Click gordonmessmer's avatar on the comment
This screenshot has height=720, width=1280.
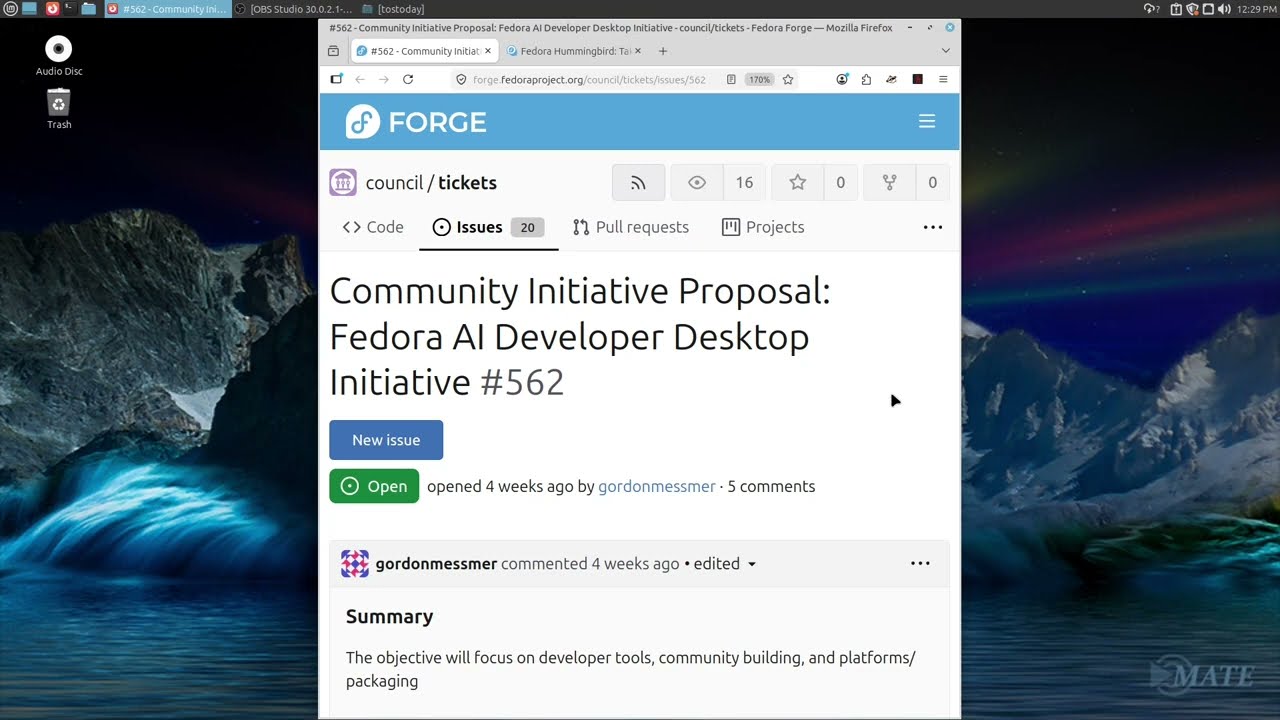(355, 564)
